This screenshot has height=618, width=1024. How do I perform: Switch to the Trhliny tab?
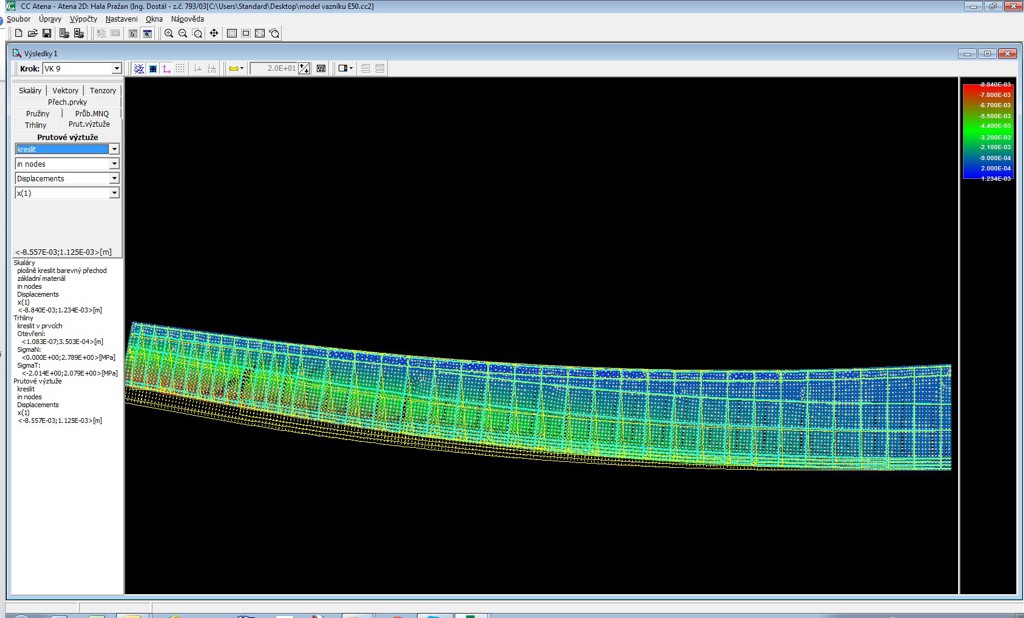36,125
